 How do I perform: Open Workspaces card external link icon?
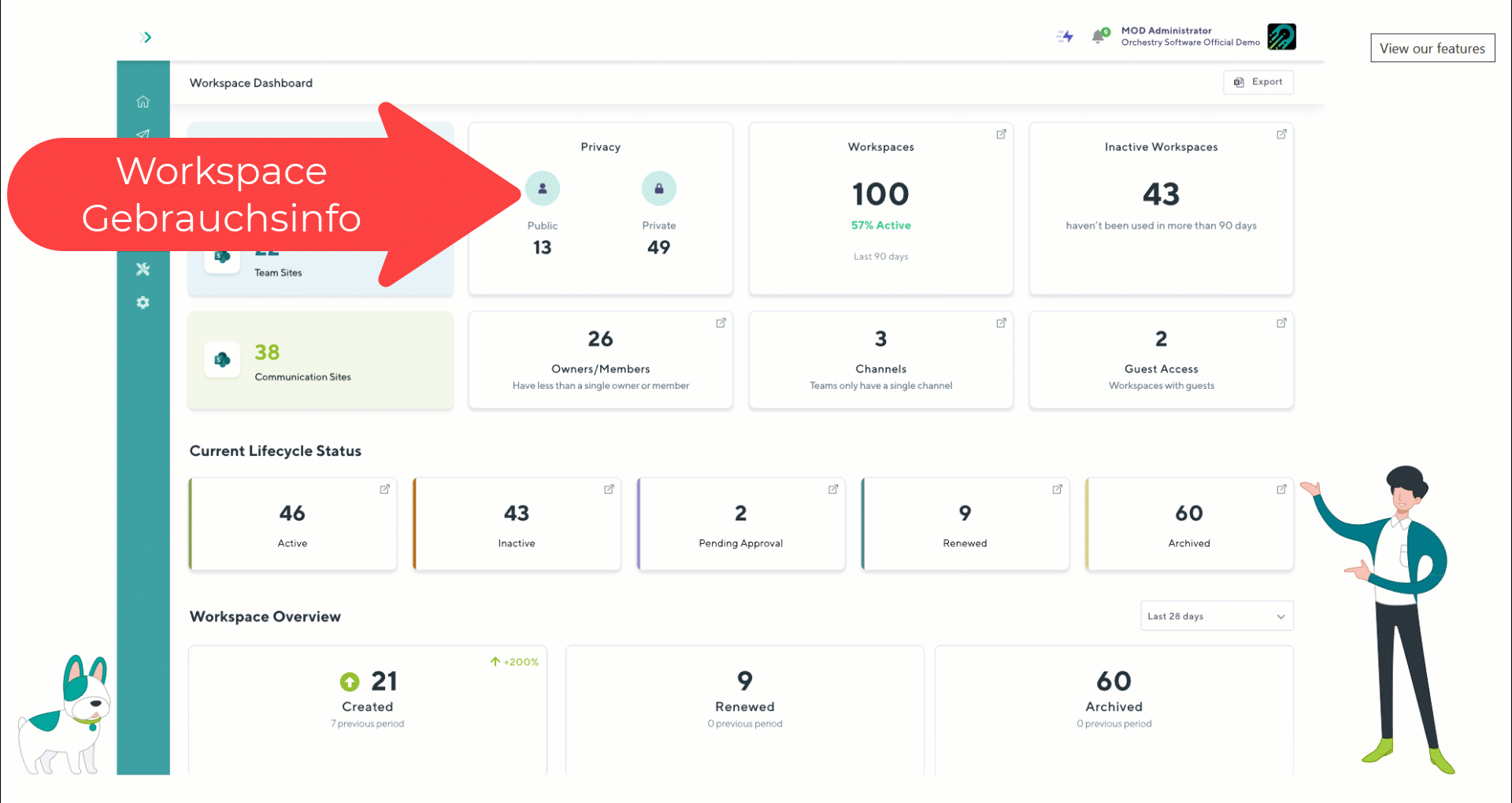(1001, 135)
